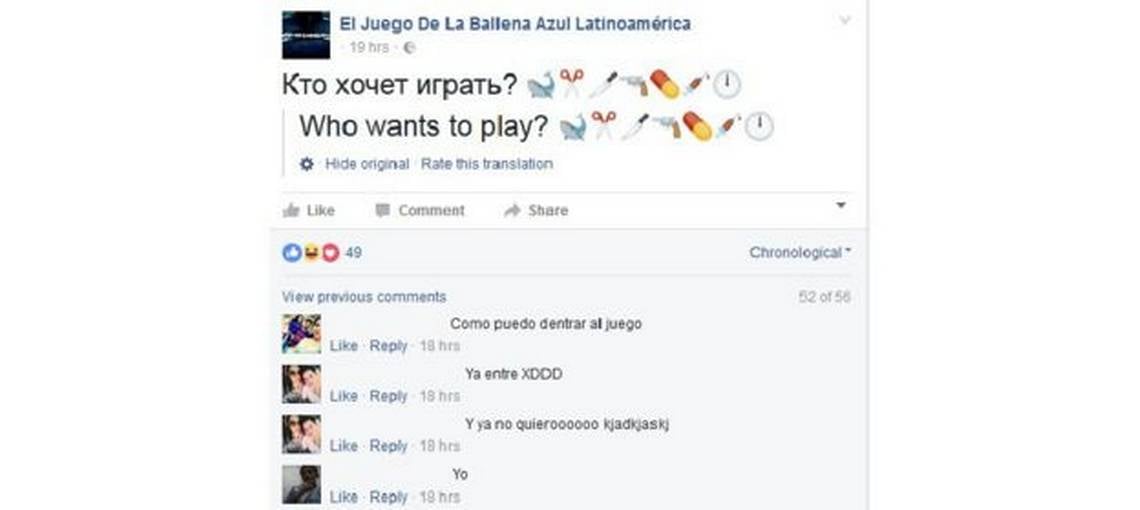Click the page profile picture thumbnail
The height and width of the screenshot is (510, 1140).
click(x=305, y=35)
